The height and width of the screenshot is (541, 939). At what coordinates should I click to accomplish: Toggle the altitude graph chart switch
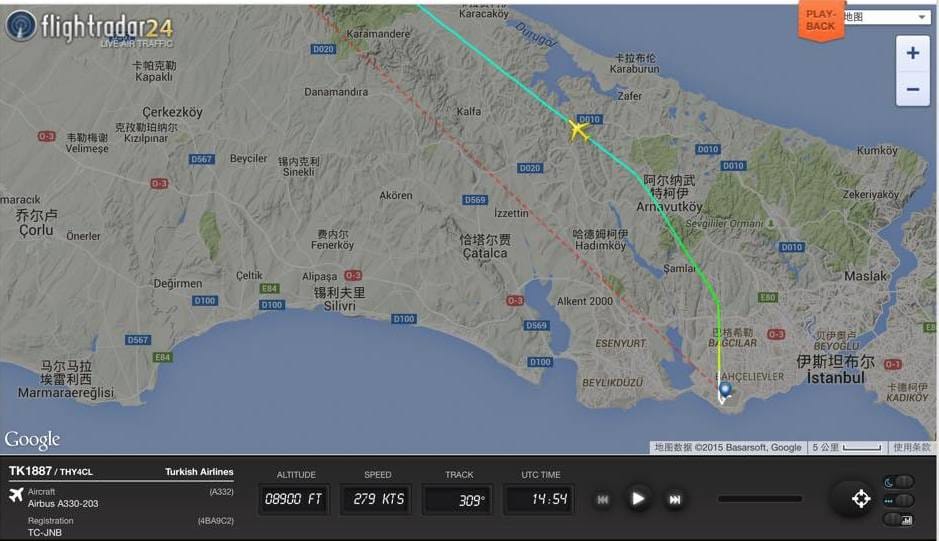(x=899, y=519)
